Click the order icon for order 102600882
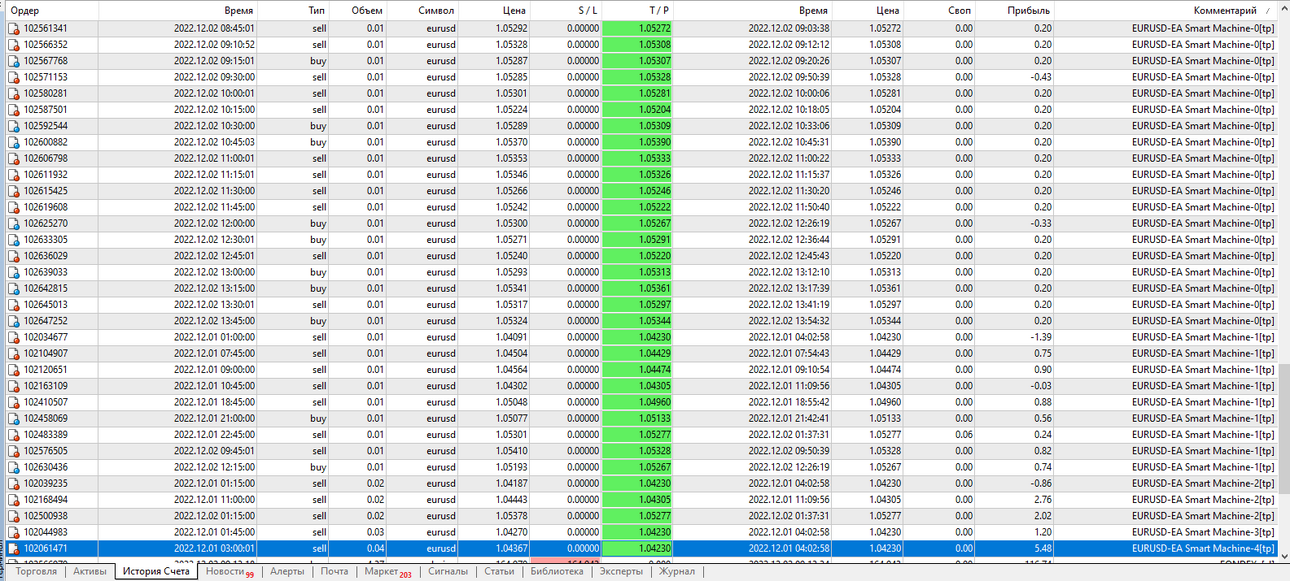Image resolution: width=1290 pixels, height=581 pixels. 14,142
